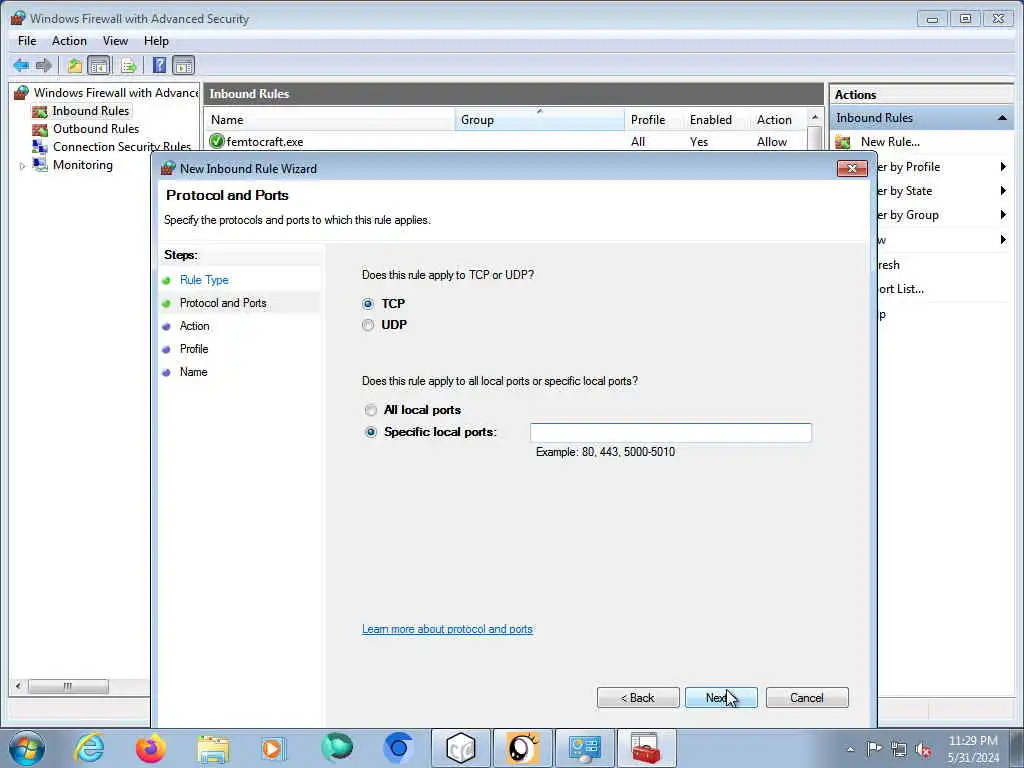Close the New Inbound Rule Wizard dialog
This screenshot has height=768, width=1024.
point(852,168)
